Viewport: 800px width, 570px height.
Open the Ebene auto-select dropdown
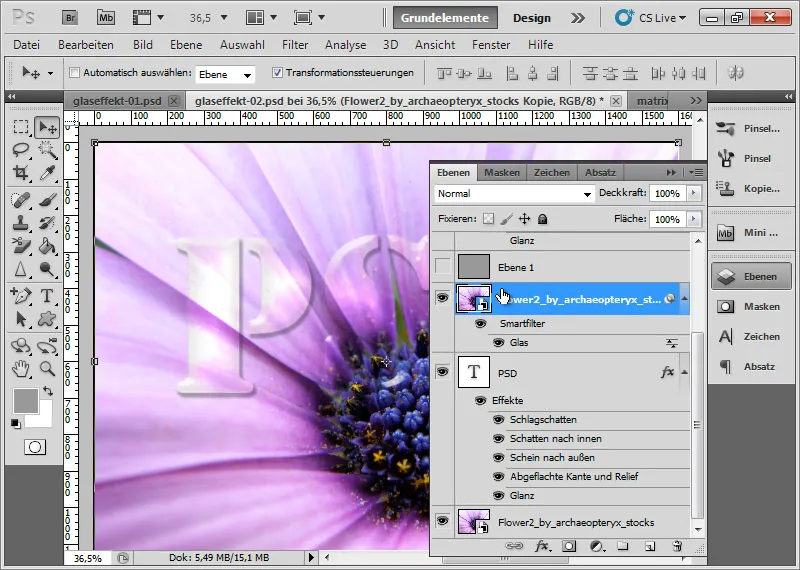pos(225,75)
